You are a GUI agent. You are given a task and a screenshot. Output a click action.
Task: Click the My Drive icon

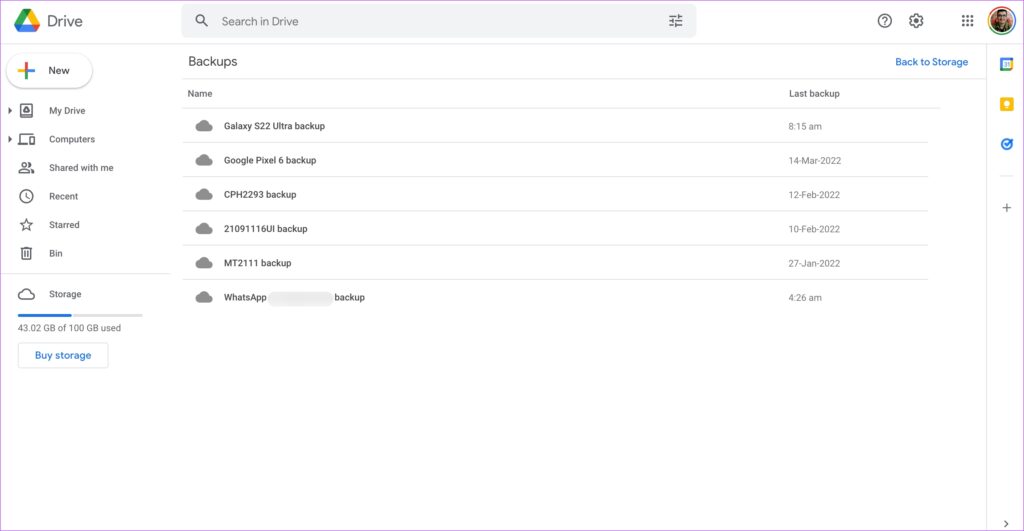coord(26,110)
